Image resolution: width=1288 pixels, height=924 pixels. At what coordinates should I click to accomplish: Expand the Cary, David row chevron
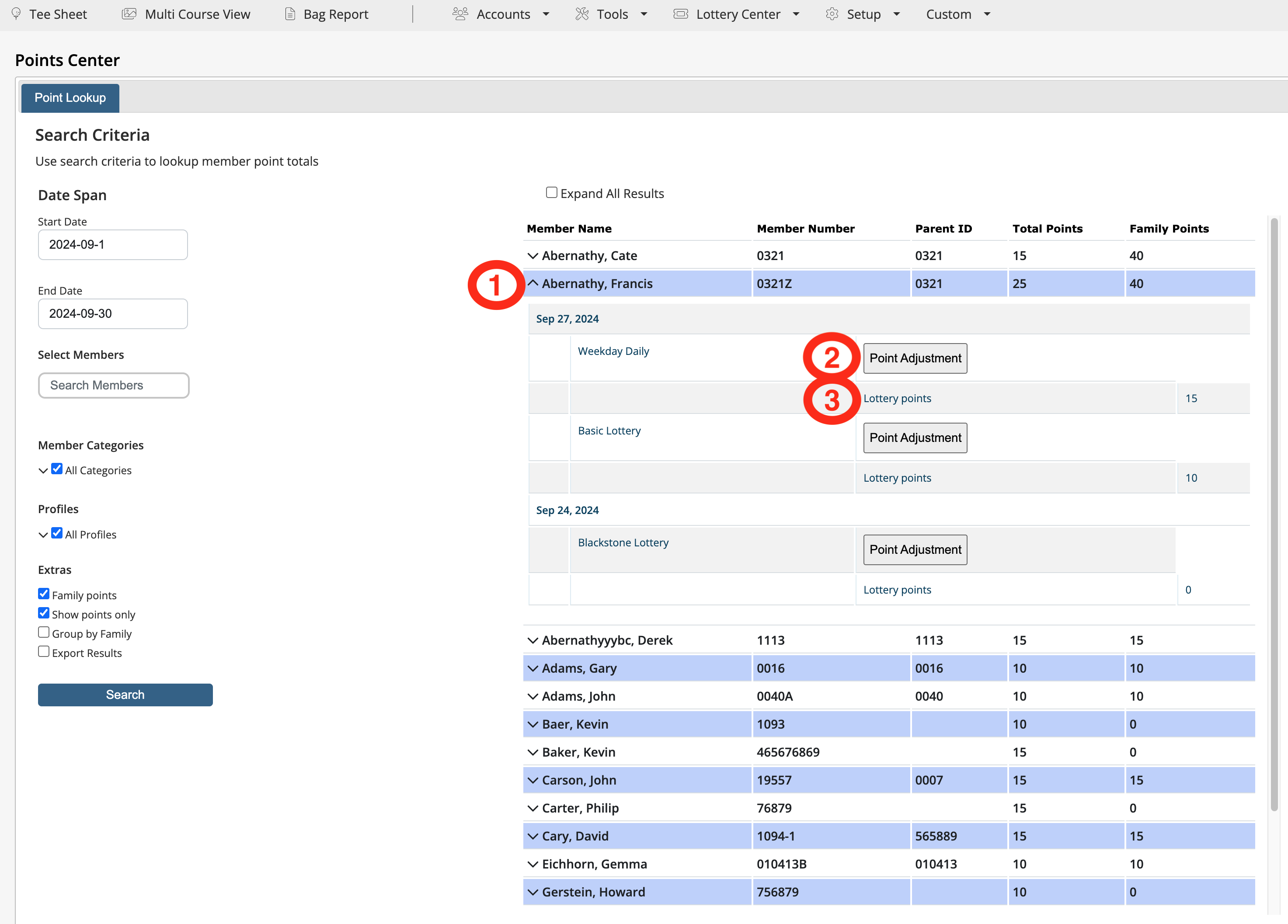click(533, 836)
